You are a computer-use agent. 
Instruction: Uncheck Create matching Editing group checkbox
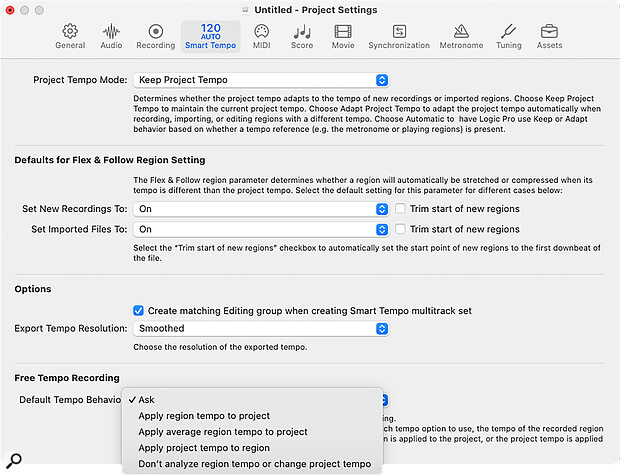tap(139, 311)
